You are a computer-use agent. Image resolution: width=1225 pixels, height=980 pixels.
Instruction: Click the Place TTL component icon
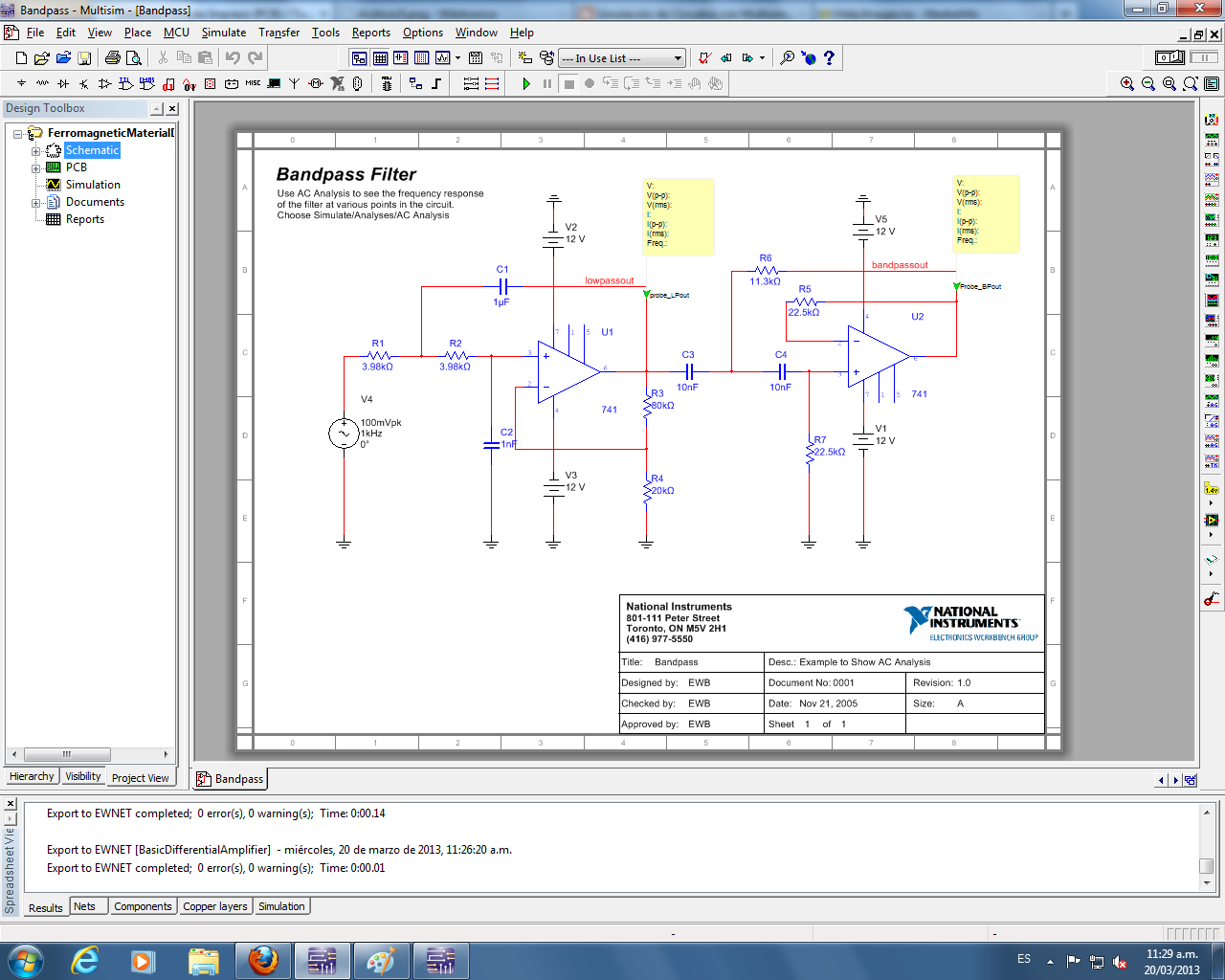click(x=125, y=84)
